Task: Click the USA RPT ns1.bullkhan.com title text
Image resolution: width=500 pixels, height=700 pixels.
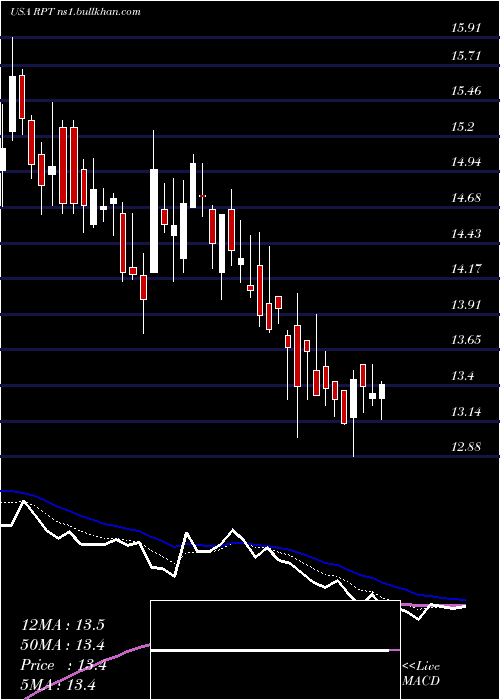Action: tap(75, 12)
